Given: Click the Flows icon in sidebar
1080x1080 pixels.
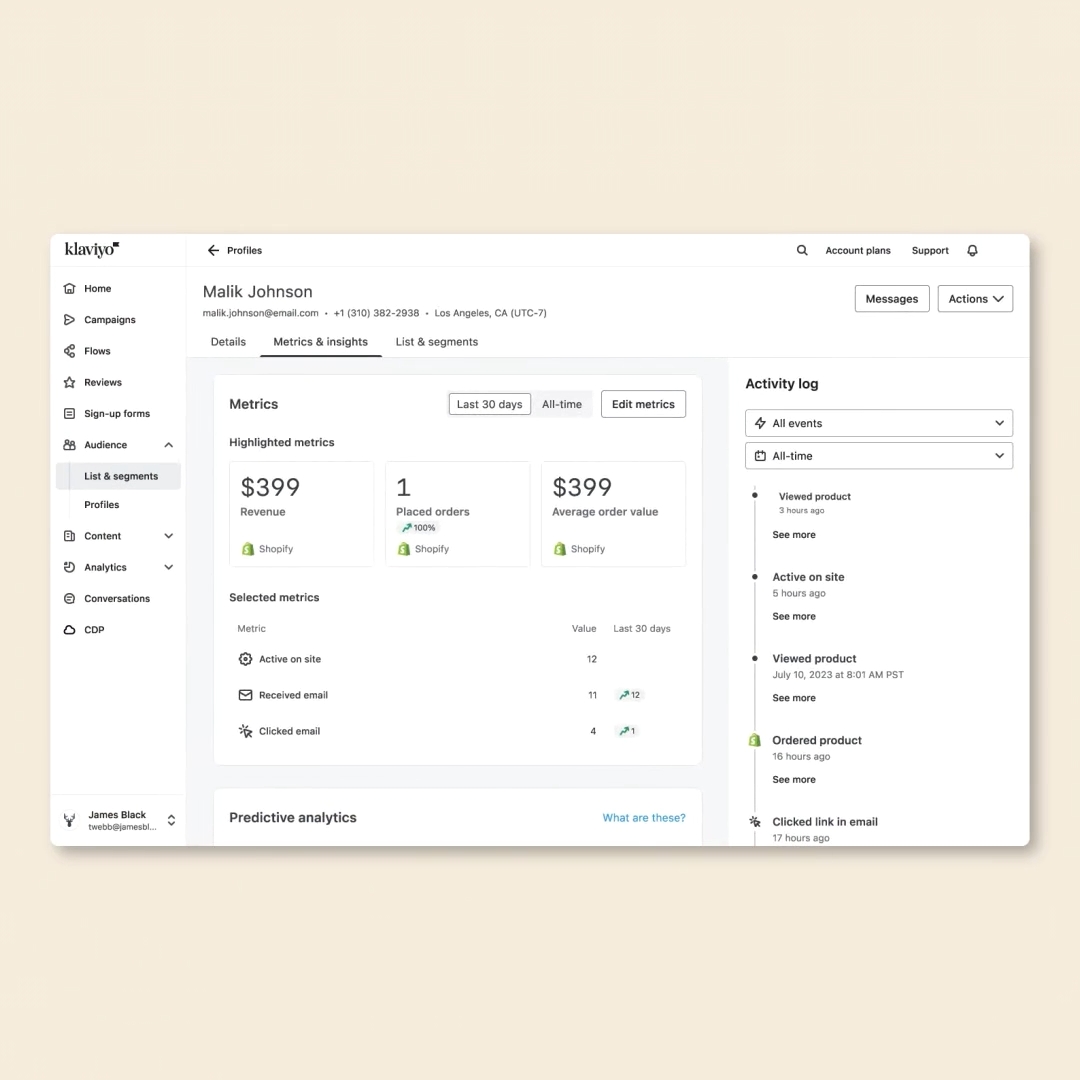Looking at the screenshot, I should point(69,351).
